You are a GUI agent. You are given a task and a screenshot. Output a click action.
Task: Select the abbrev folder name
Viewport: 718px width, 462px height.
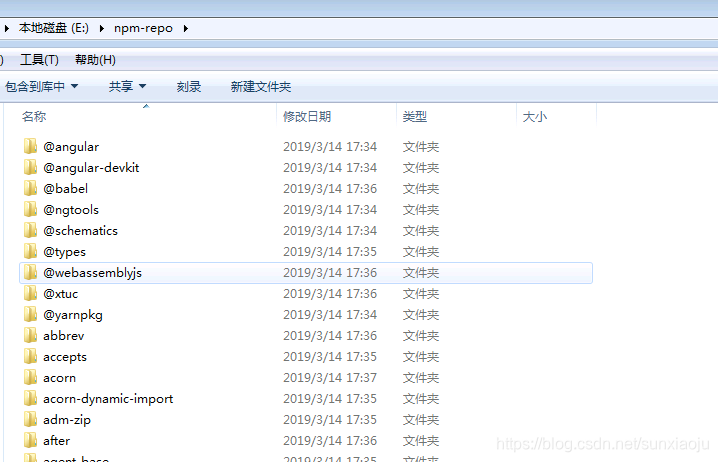coord(64,336)
